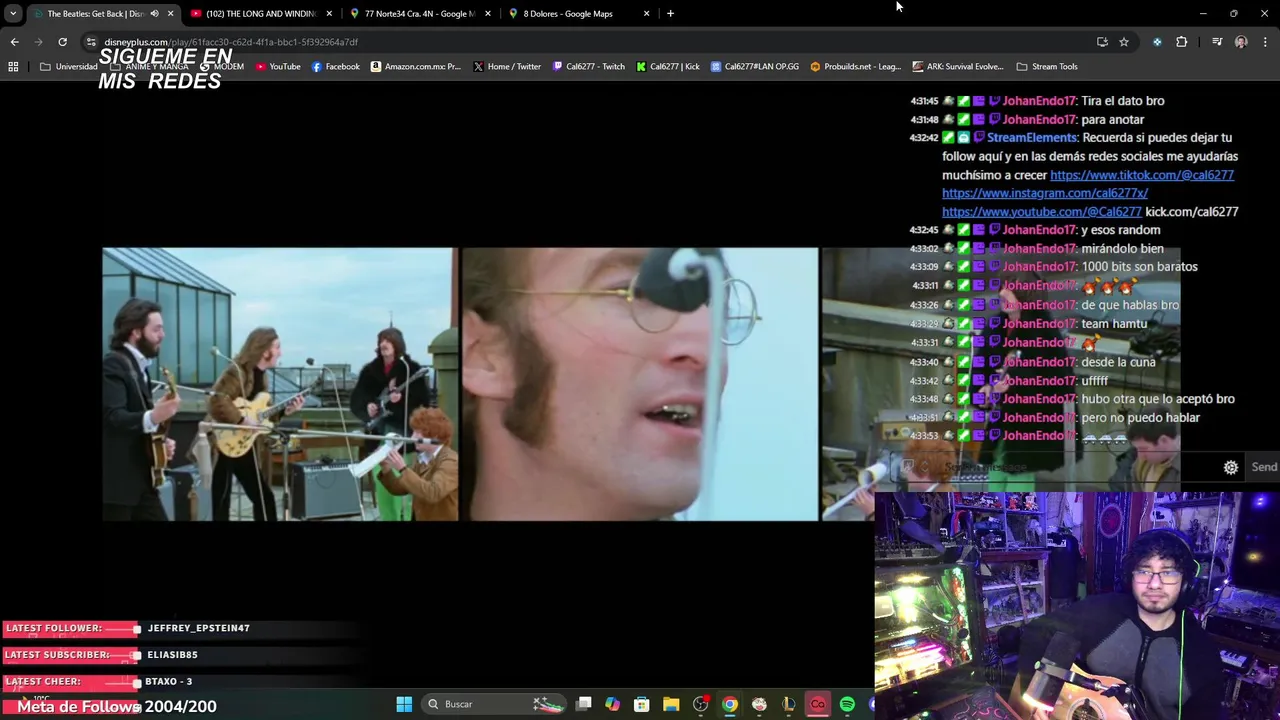Open the Probuilds.net bookmark
The width and height of the screenshot is (1280, 720).
856,67
